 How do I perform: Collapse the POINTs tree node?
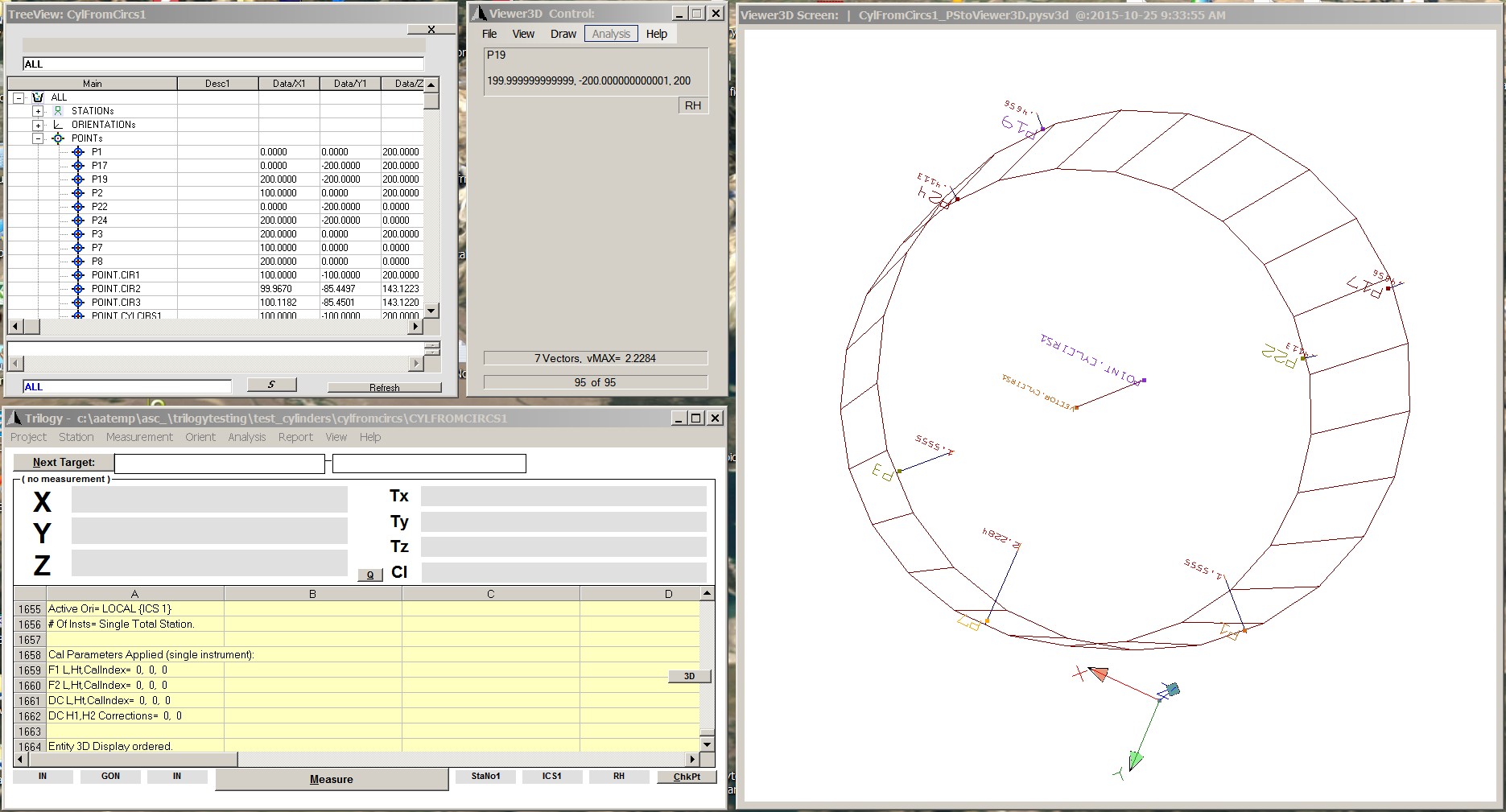(x=38, y=138)
